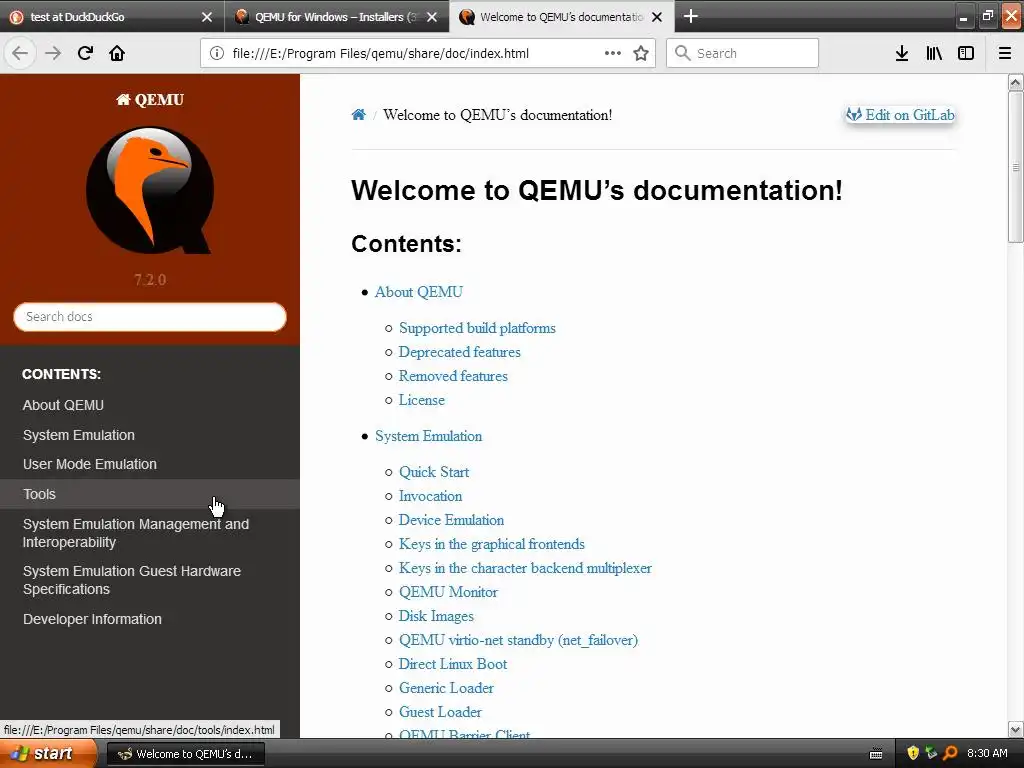Focus the Search docs field
This screenshot has width=1024, height=768.
pos(150,317)
